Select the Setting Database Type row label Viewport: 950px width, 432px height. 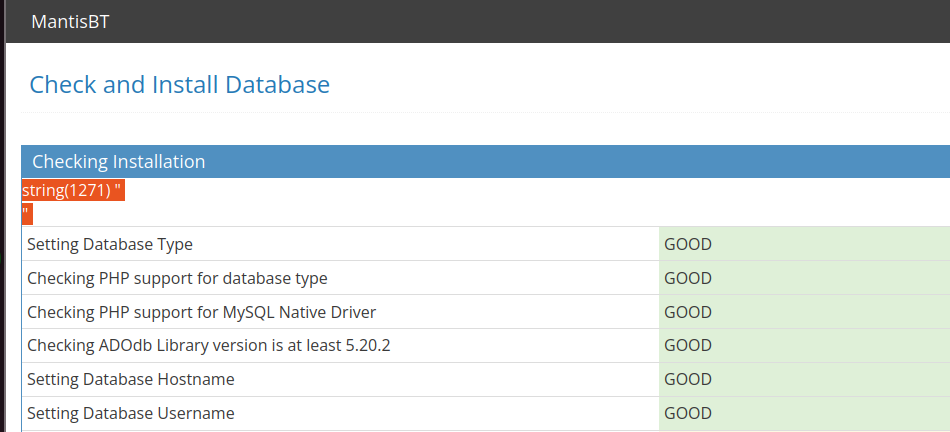coord(110,244)
